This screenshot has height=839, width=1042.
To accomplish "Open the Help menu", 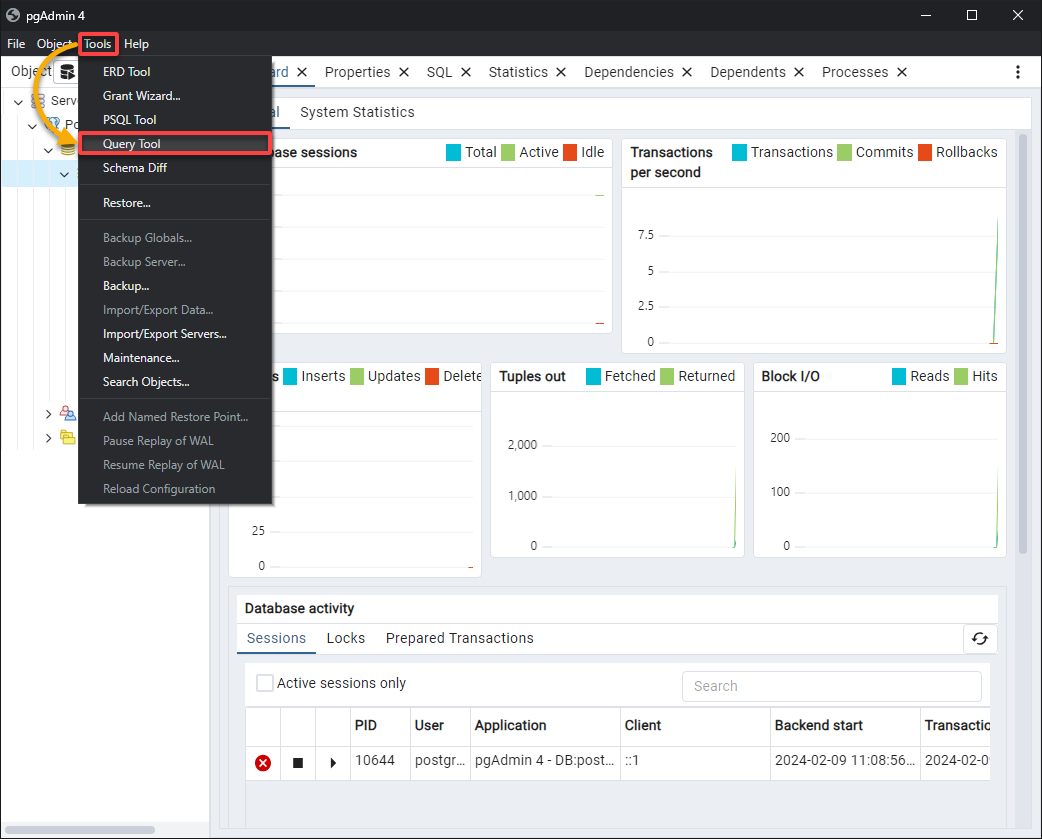I will (x=136, y=44).
